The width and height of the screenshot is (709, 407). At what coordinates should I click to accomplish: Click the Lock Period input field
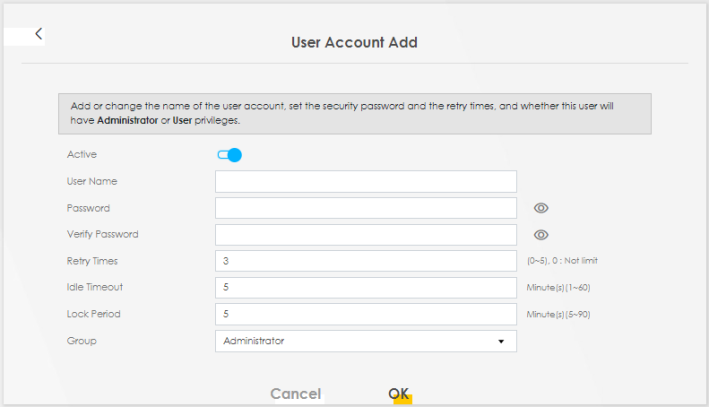pyautogui.click(x=365, y=314)
